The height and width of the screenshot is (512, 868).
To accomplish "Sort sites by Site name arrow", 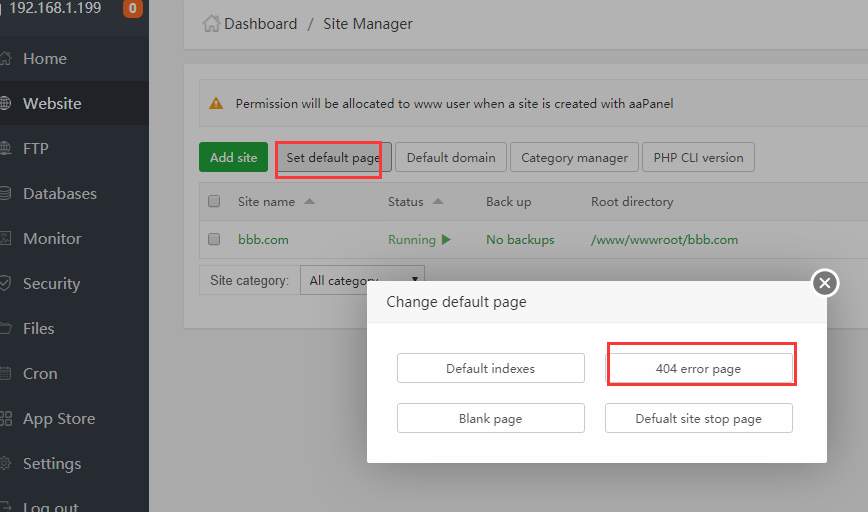I will click(x=309, y=202).
